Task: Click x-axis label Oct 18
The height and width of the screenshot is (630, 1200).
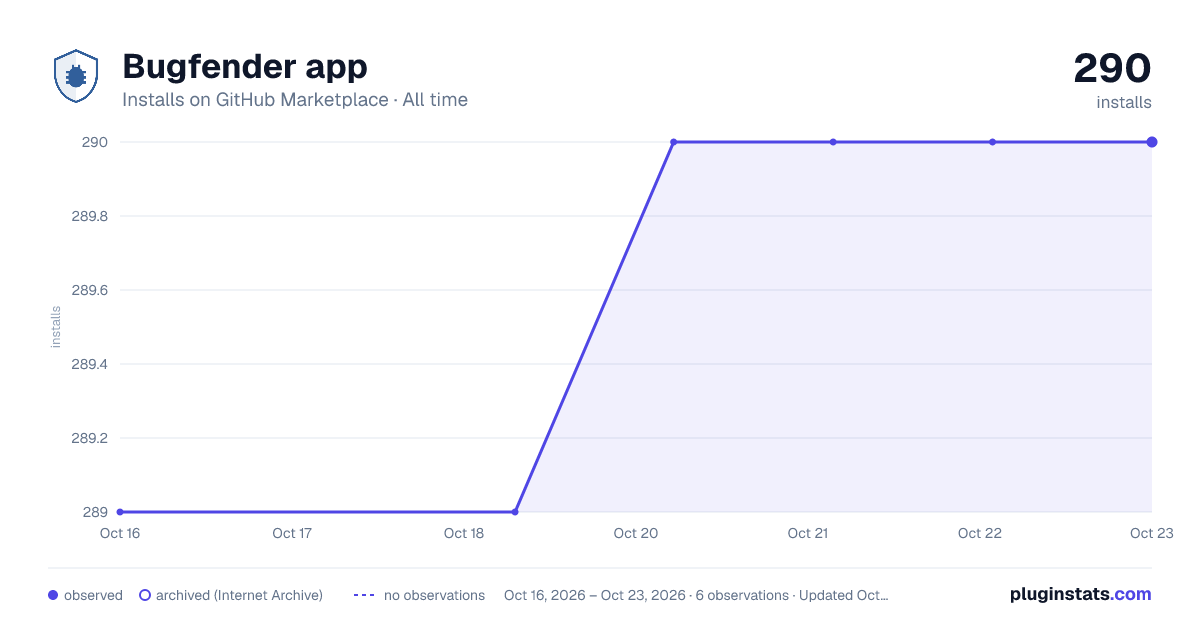Action: coord(464,533)
